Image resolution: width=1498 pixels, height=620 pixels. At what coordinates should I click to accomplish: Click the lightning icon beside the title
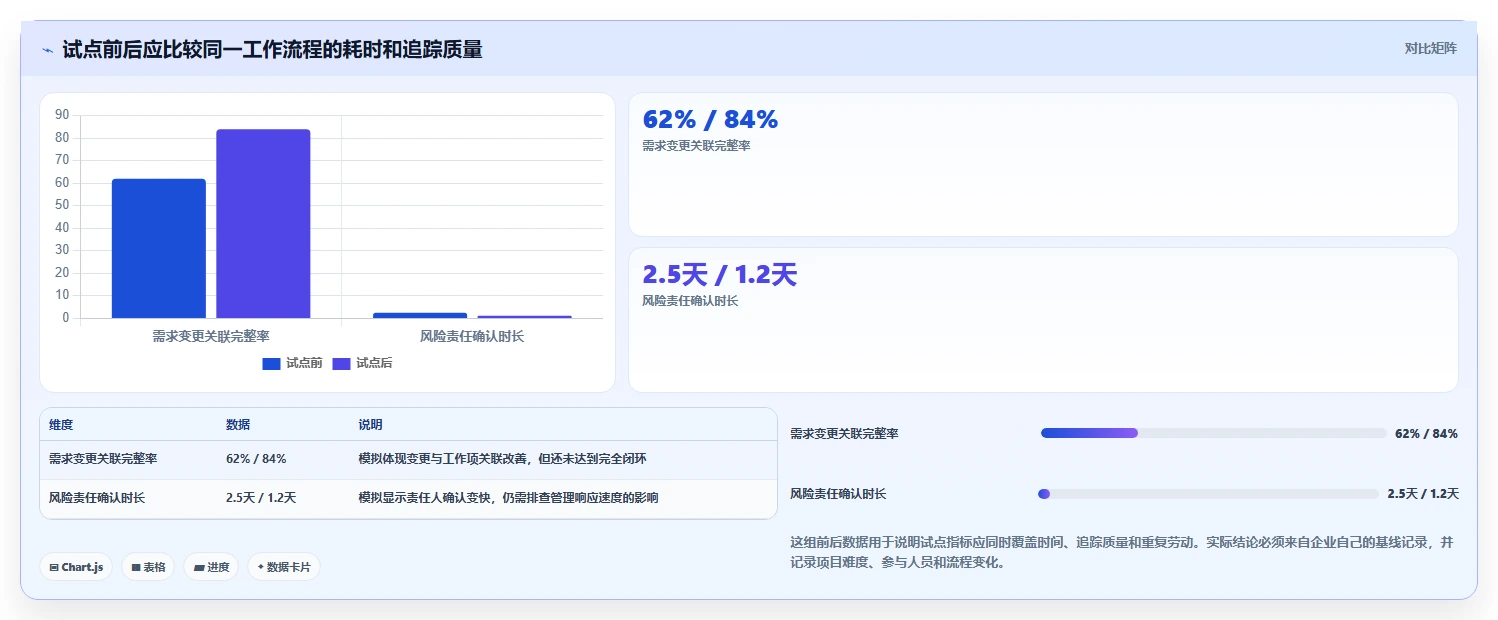pos(47,49)
